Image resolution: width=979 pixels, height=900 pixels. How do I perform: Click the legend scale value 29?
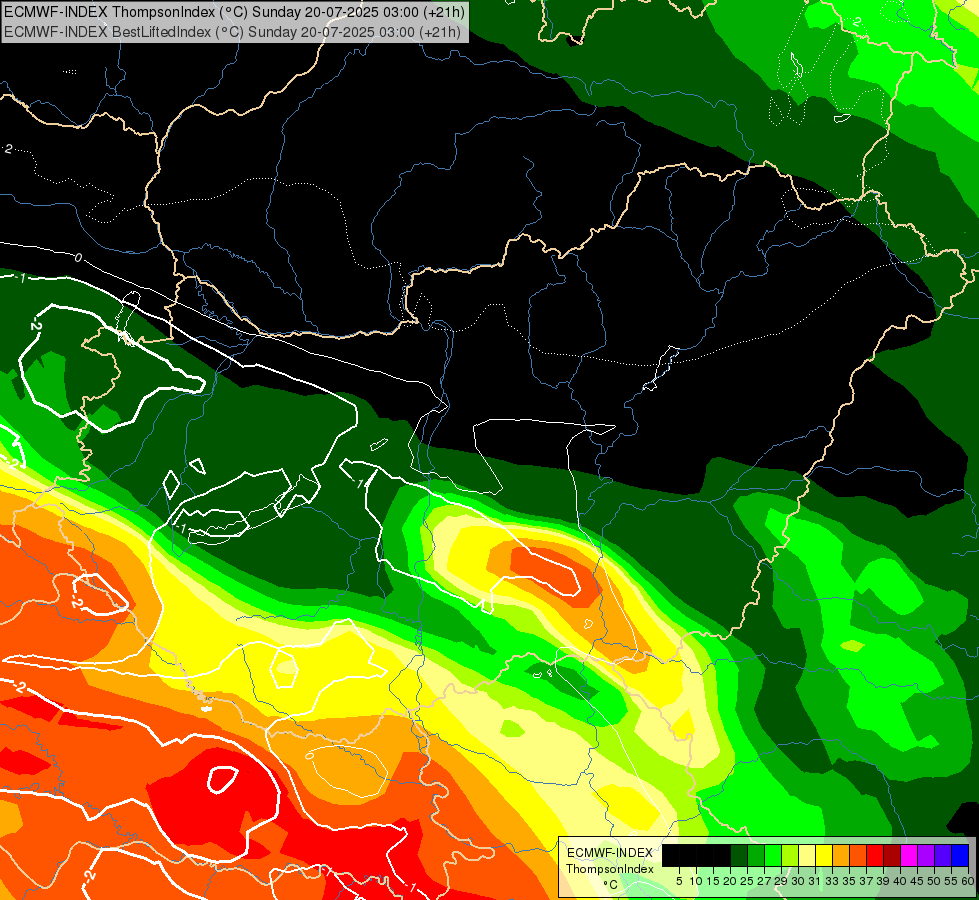[x=782, y=881]
